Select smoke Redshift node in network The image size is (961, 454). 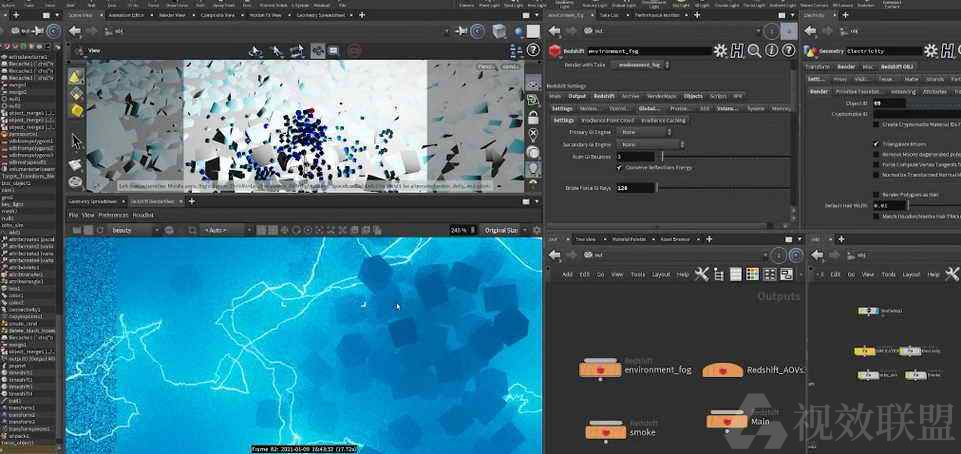tap(606, 431)
